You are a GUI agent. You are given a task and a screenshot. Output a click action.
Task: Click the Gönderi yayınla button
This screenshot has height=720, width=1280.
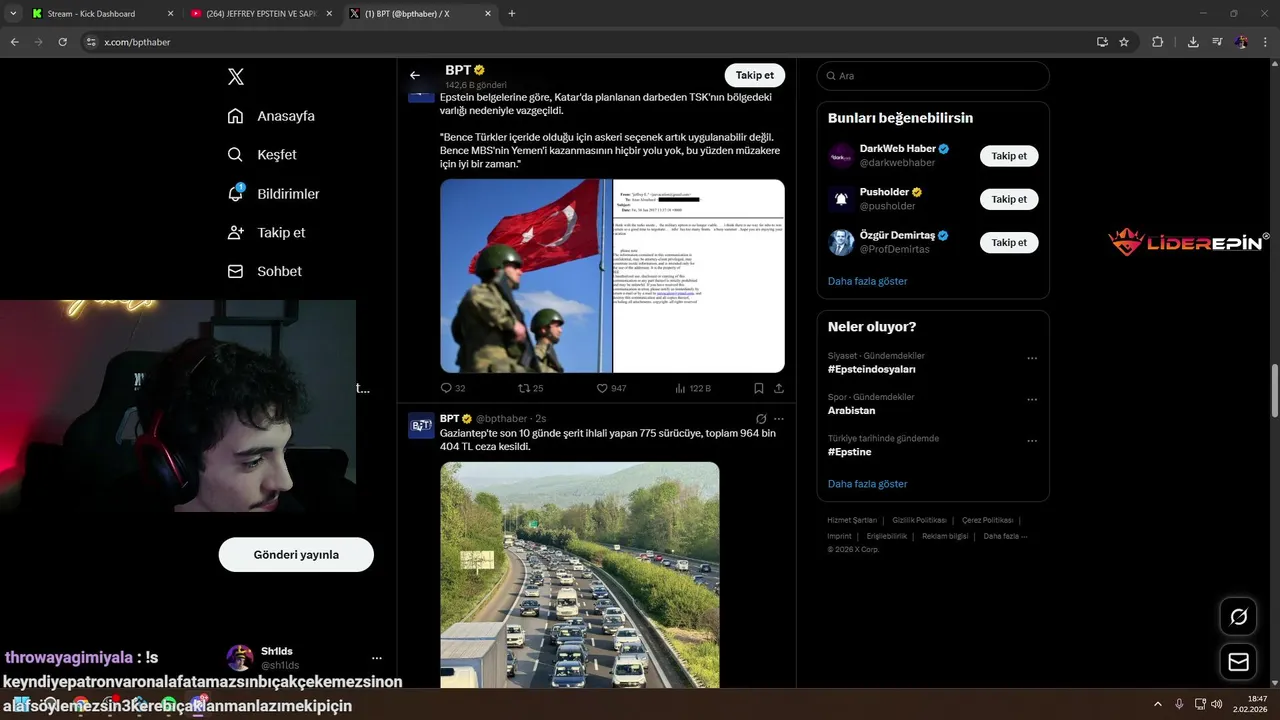coord(296,555)
